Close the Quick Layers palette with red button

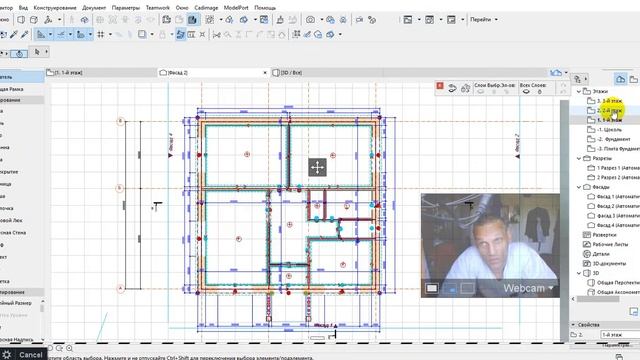[440, 86]
